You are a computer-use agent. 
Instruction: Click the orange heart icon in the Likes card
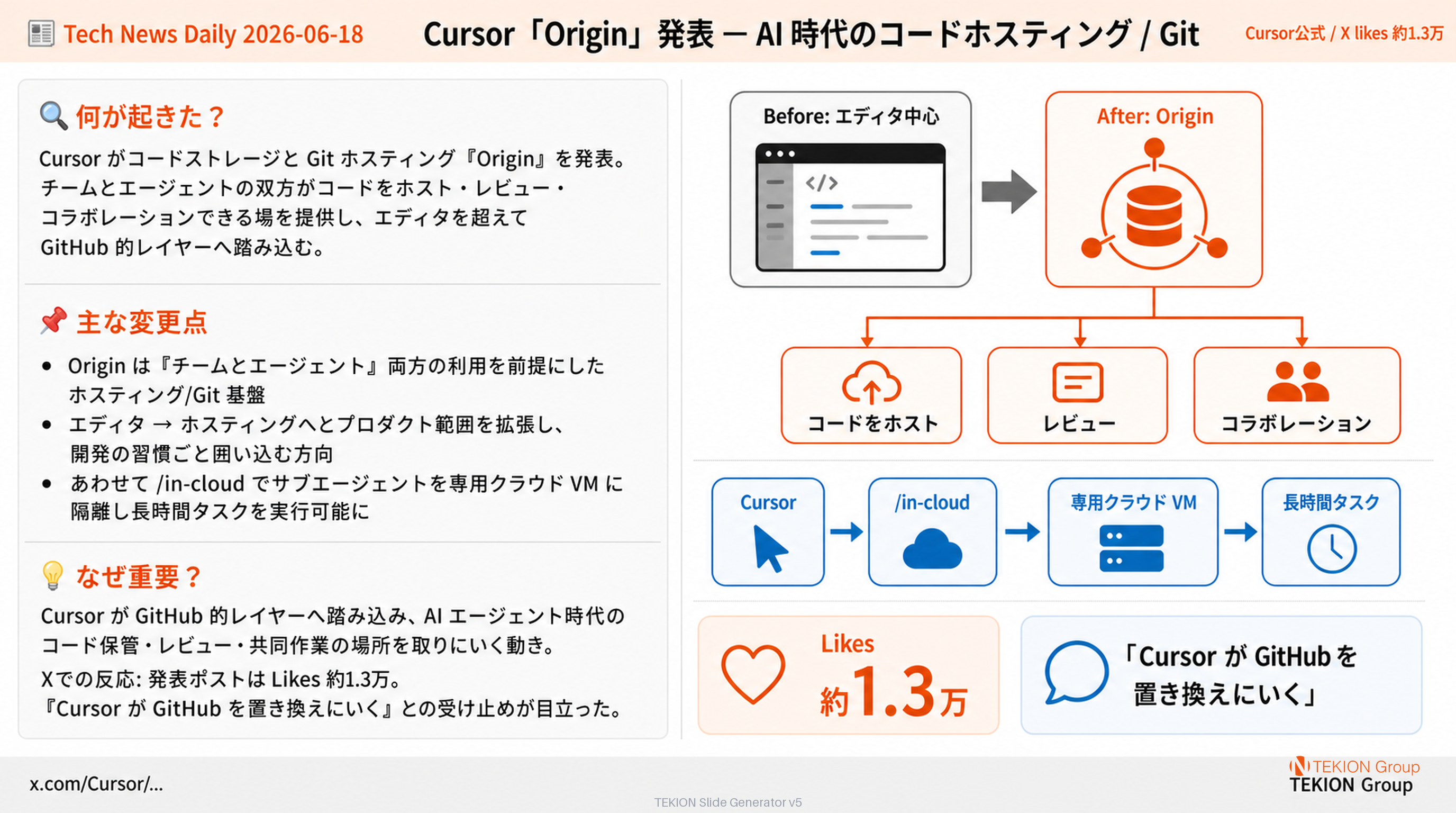click(753, 674)
